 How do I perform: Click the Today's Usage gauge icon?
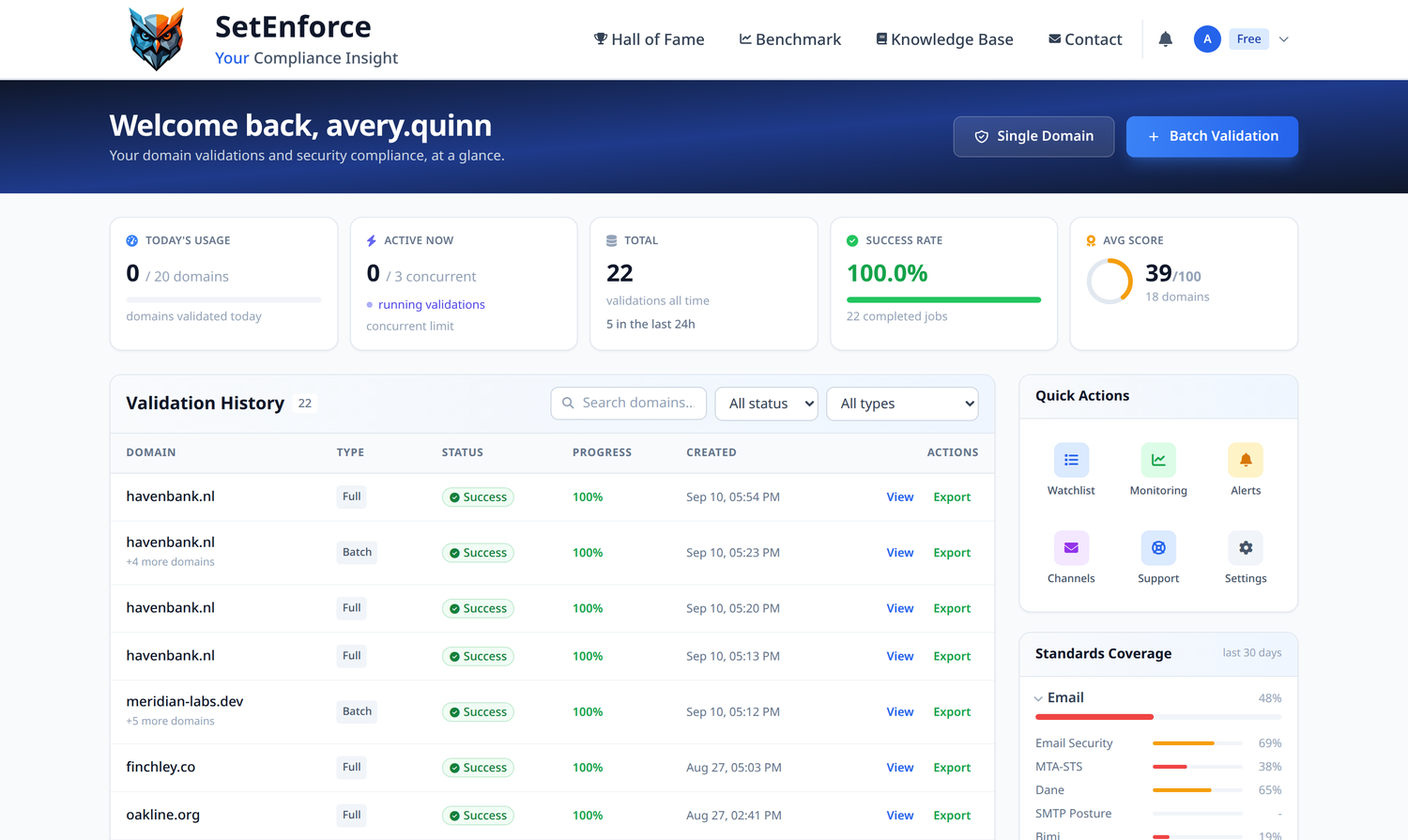click(x=132, y=241)
